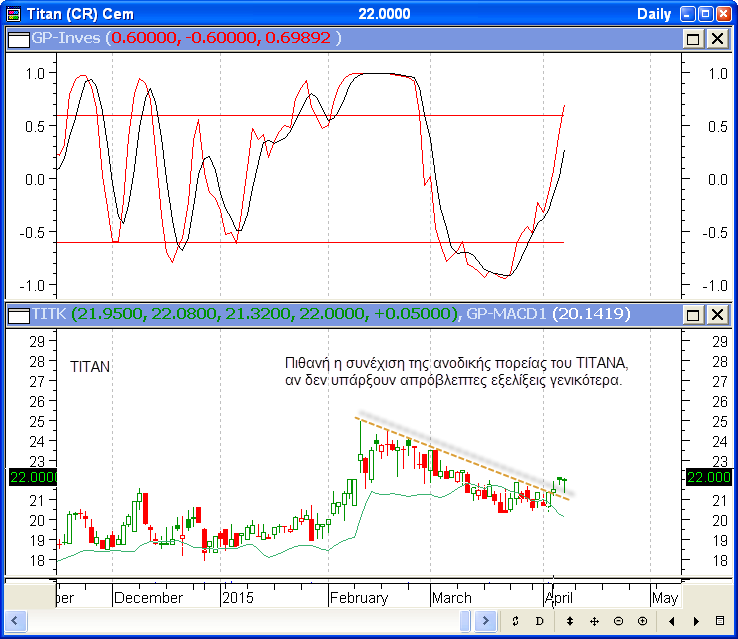
Task: Click the four-way pan arrows icon
Action: 594,621
